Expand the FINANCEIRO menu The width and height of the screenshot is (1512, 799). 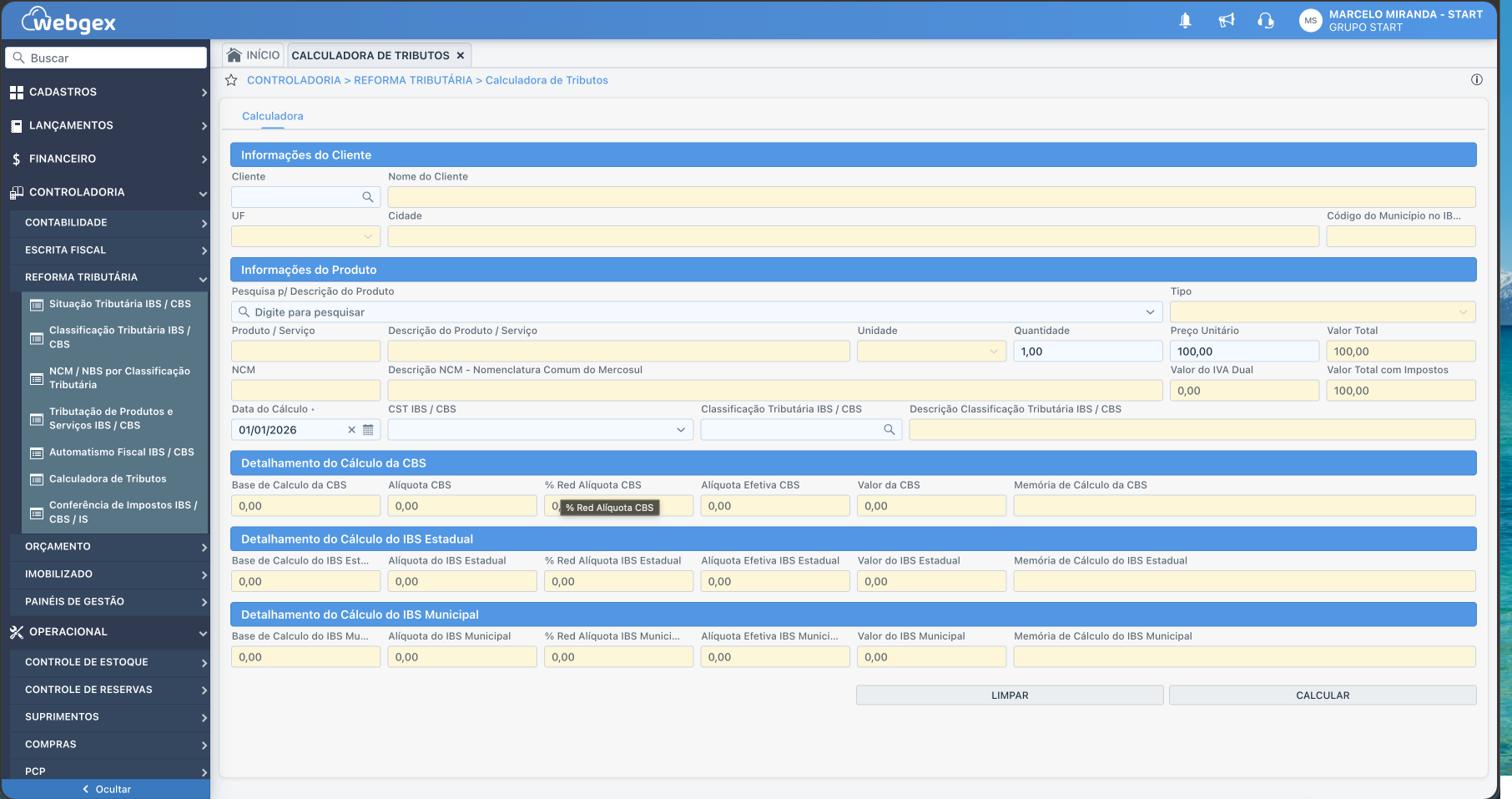pyautogui.click(x=107, y=159)
